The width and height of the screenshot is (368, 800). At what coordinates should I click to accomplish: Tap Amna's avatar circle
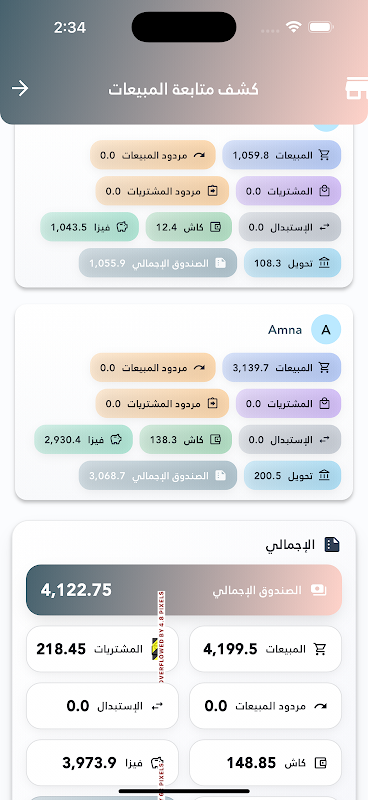[326, 330]
